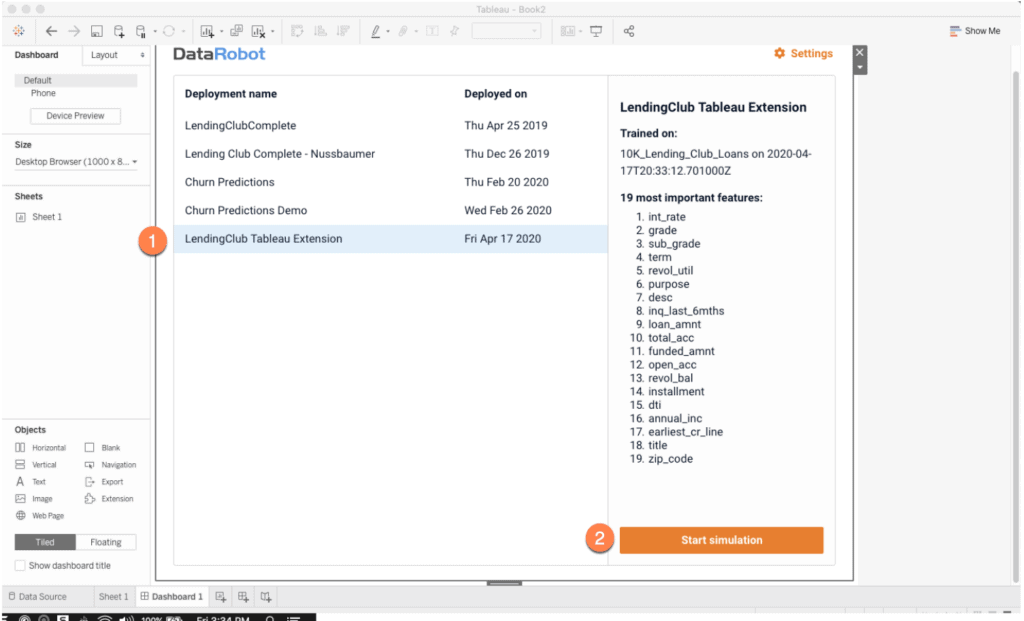
Task: Choose the Web Page object
Action: click(x=40, y=516)
